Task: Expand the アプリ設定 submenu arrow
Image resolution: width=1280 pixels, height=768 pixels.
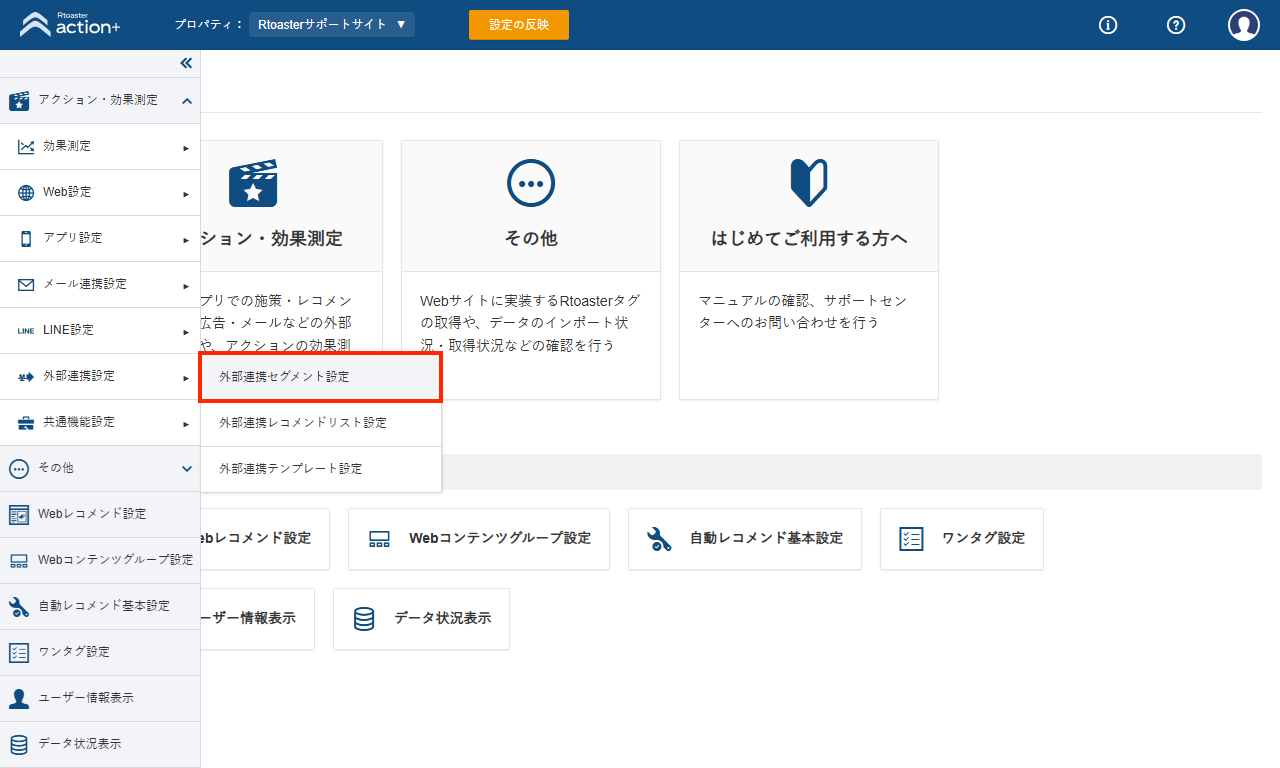Action: (186, 240)
